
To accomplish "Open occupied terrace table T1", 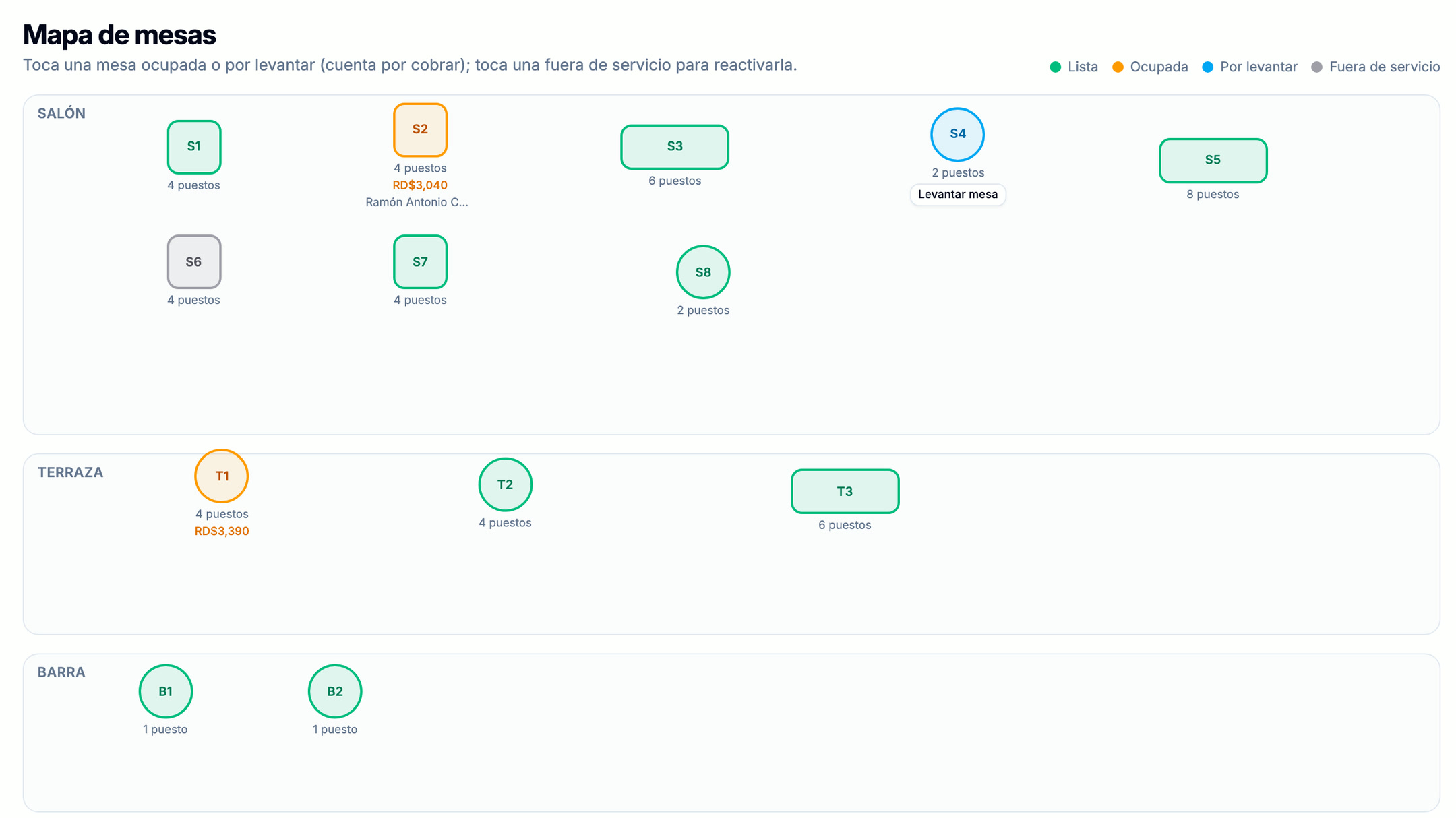I will [222, 476].
